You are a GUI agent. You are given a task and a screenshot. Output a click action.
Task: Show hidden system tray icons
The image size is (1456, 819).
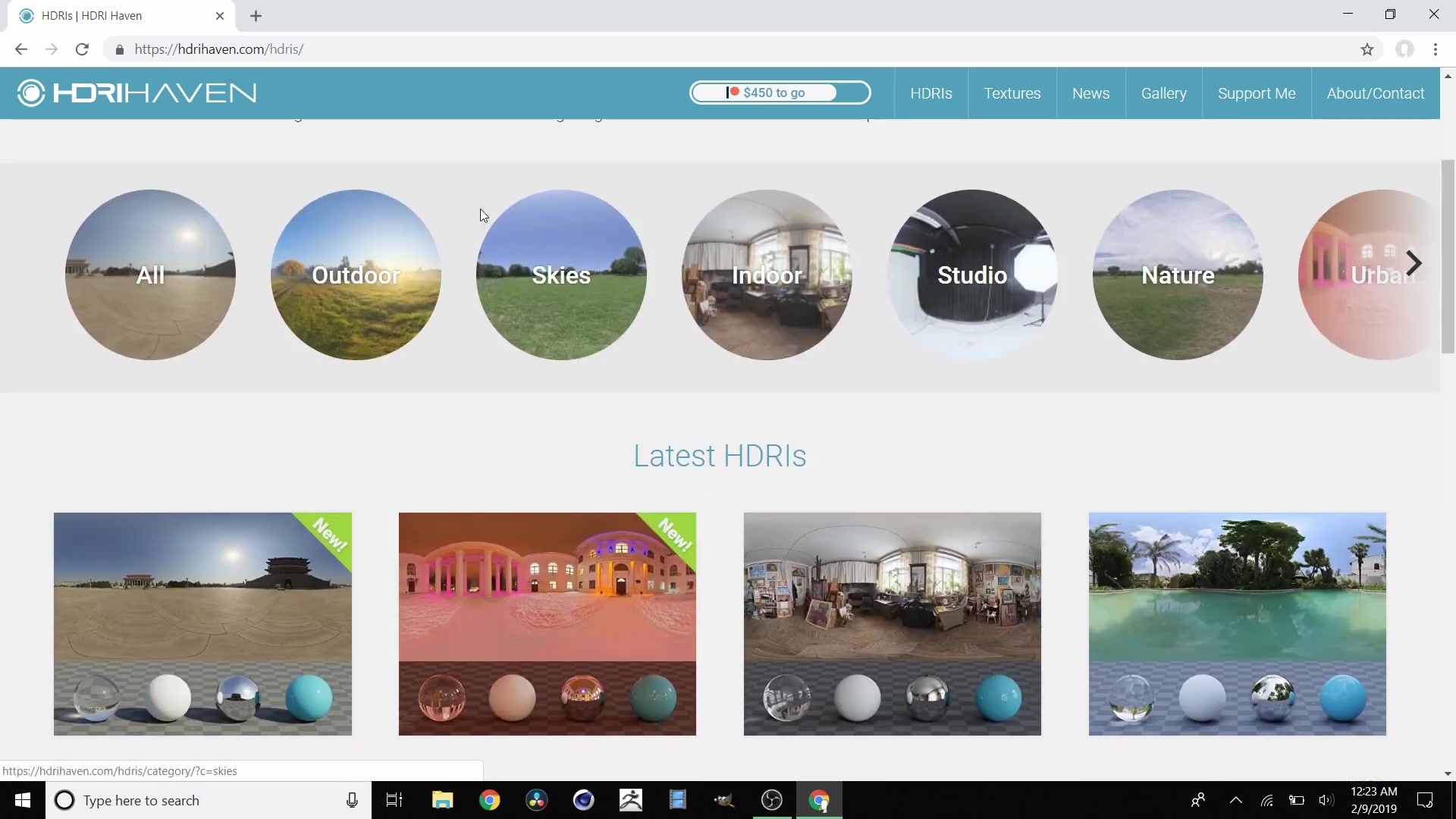(x=1235, y=800)
